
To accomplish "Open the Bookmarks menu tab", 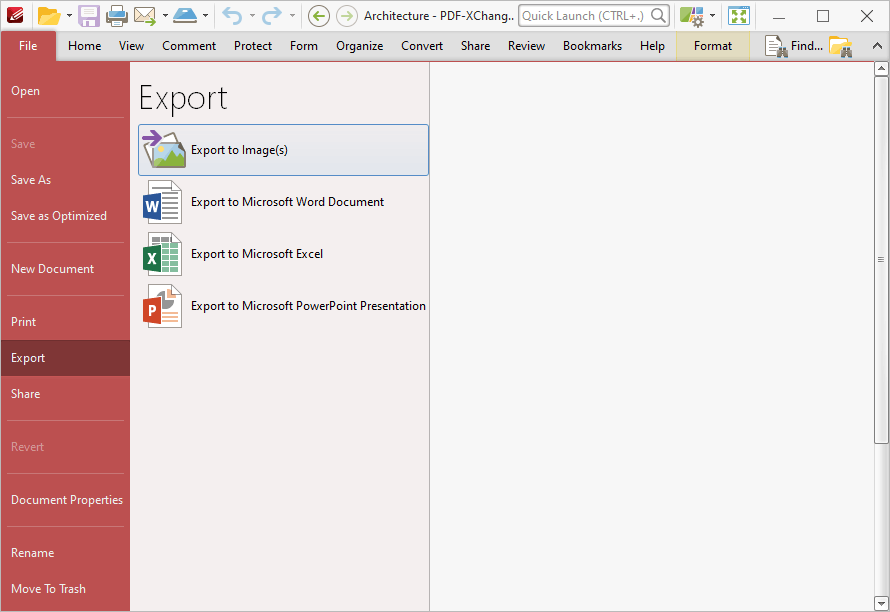I will [x=592, y=45].
